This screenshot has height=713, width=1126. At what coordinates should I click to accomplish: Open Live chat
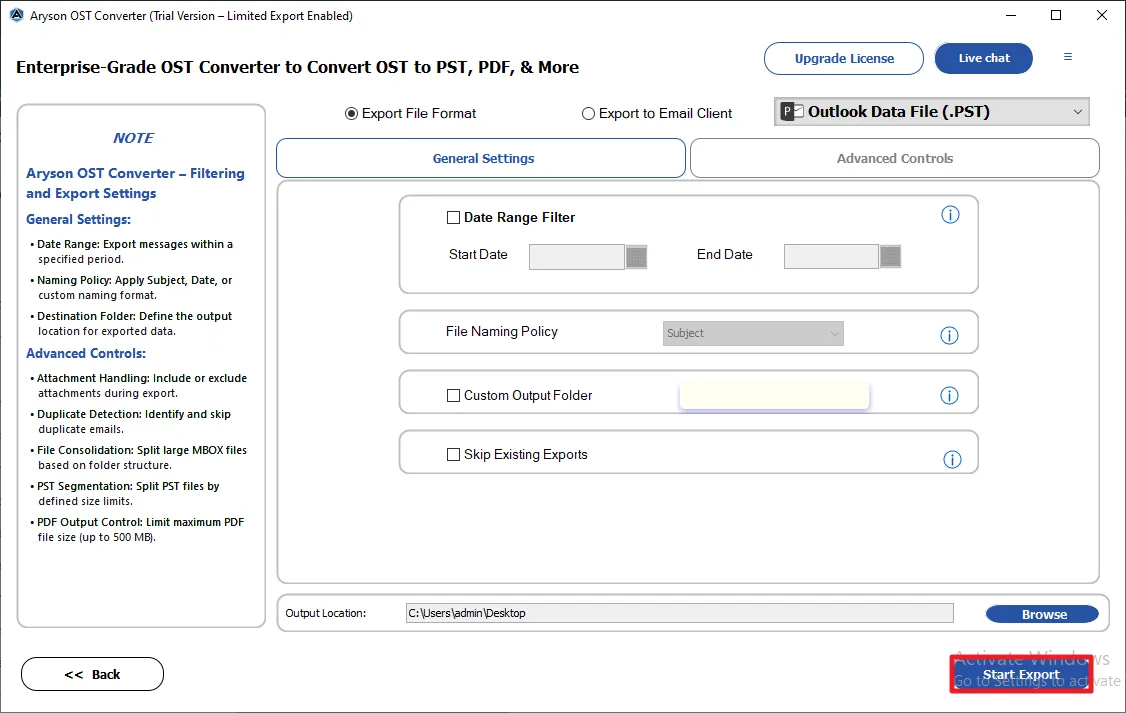(984, 58)
